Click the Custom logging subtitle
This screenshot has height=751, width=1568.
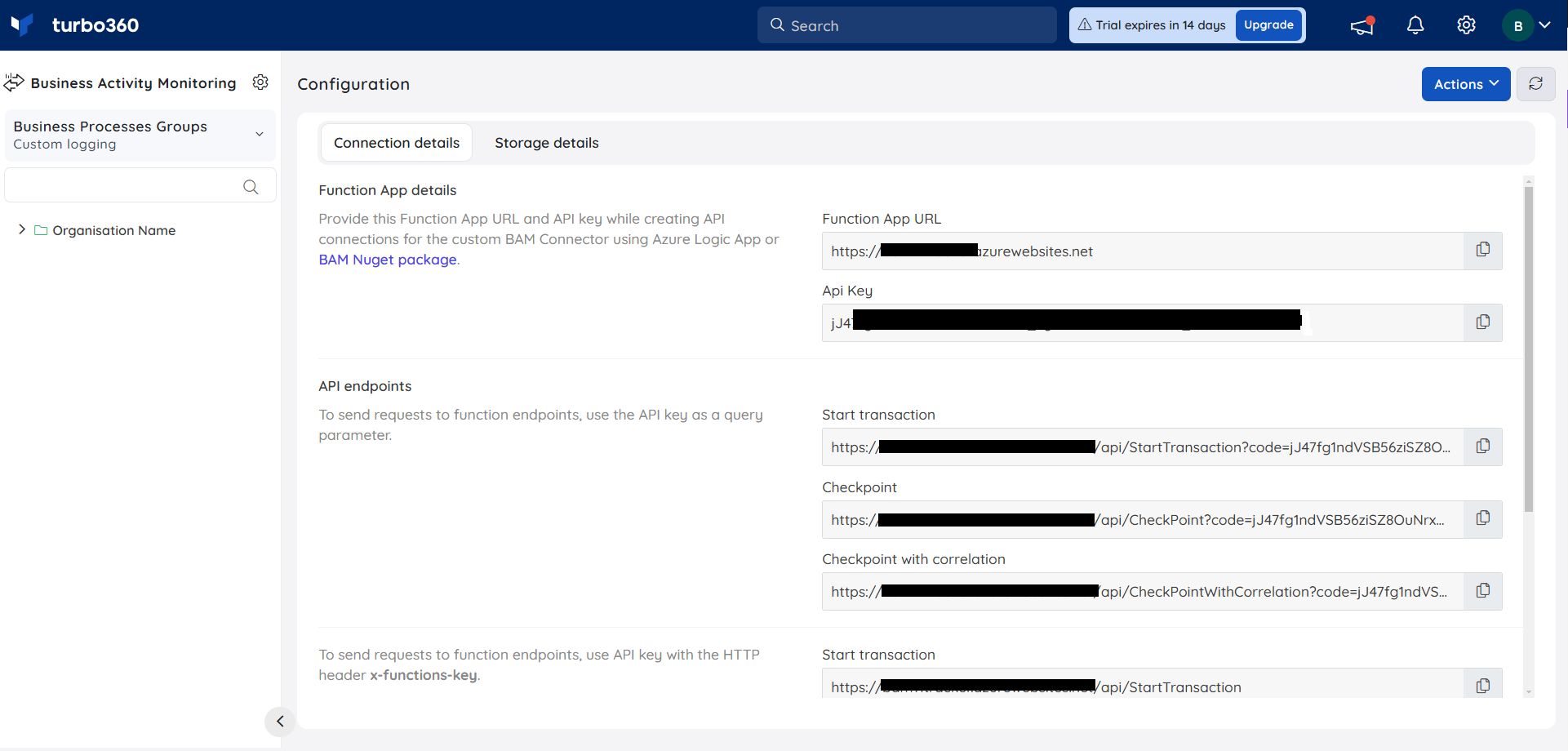(64, 144)
